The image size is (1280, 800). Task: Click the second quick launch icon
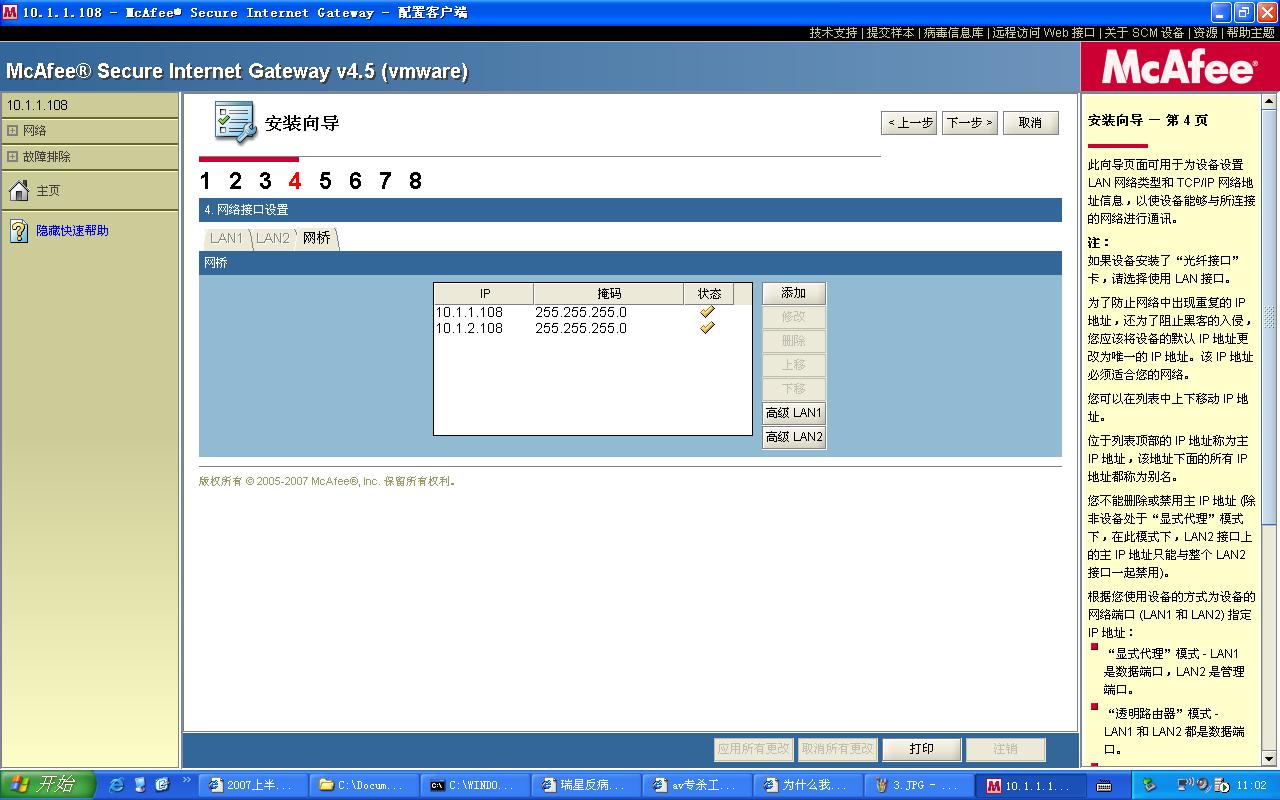[x=140, y=785]
